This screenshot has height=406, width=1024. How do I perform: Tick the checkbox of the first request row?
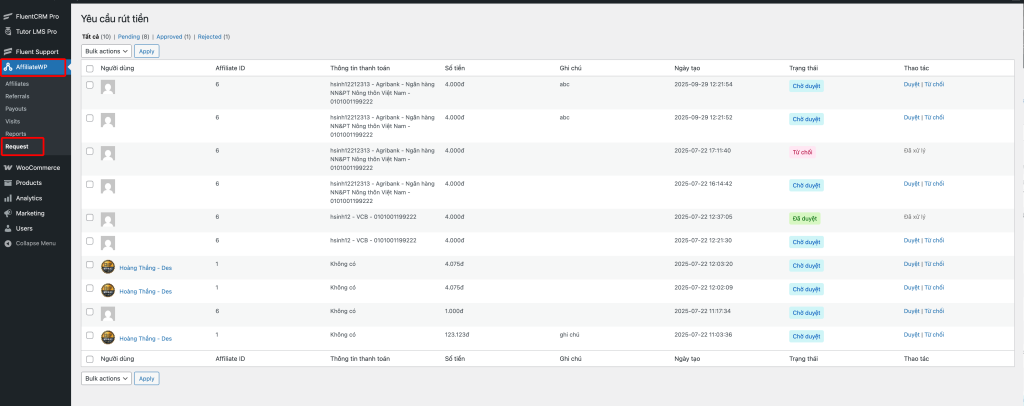click(x=90, y=85)
